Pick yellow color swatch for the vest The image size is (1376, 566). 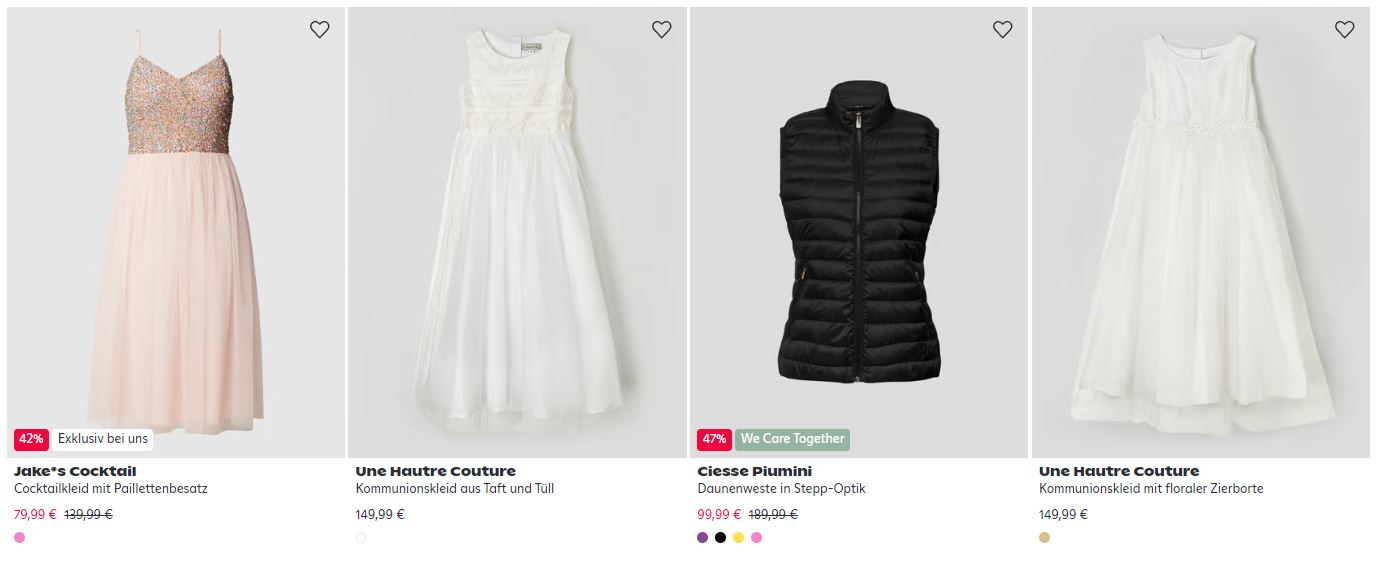739,538
